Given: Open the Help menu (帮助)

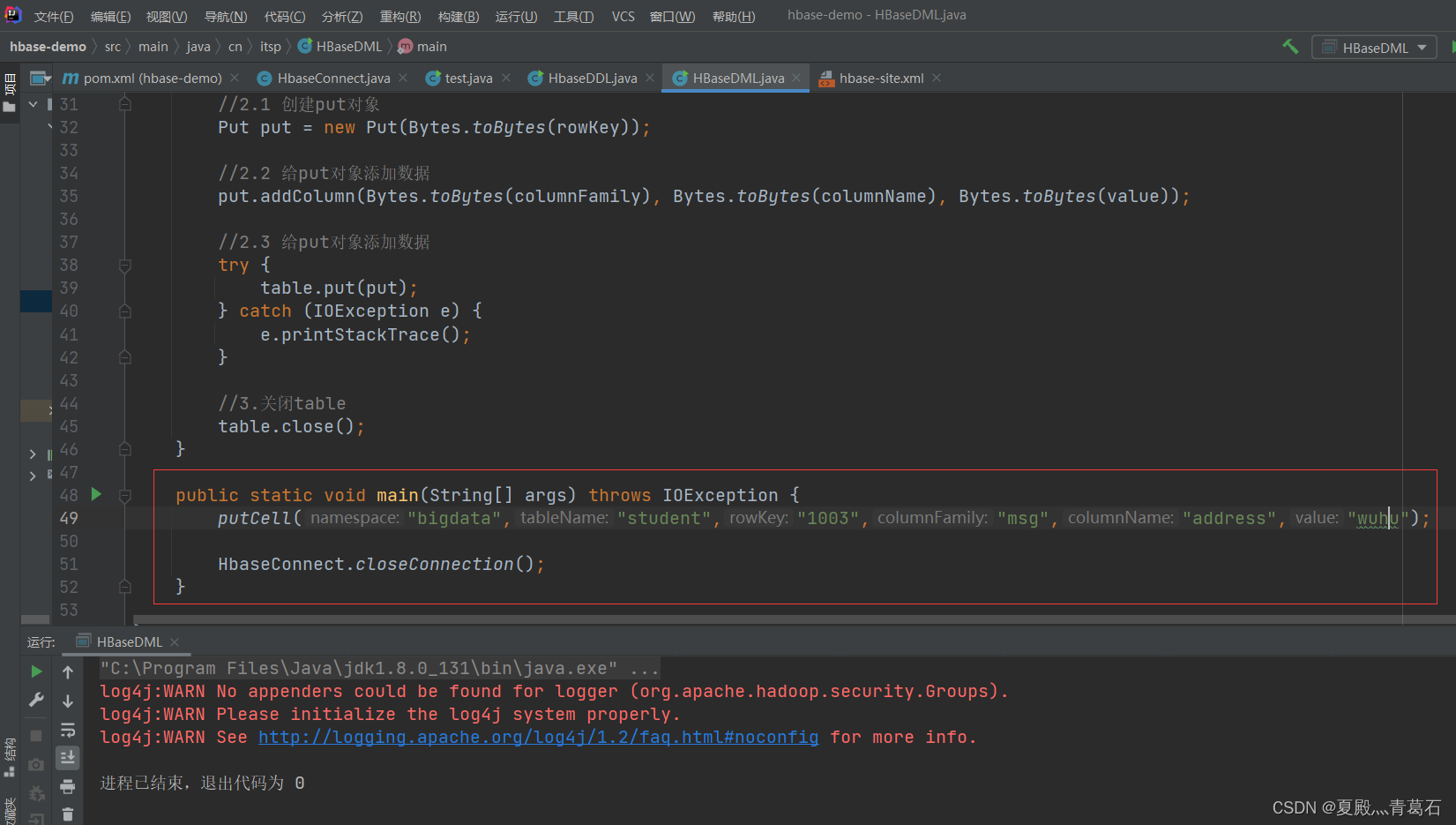Looking at the screenshot, I should pos(734,17).
